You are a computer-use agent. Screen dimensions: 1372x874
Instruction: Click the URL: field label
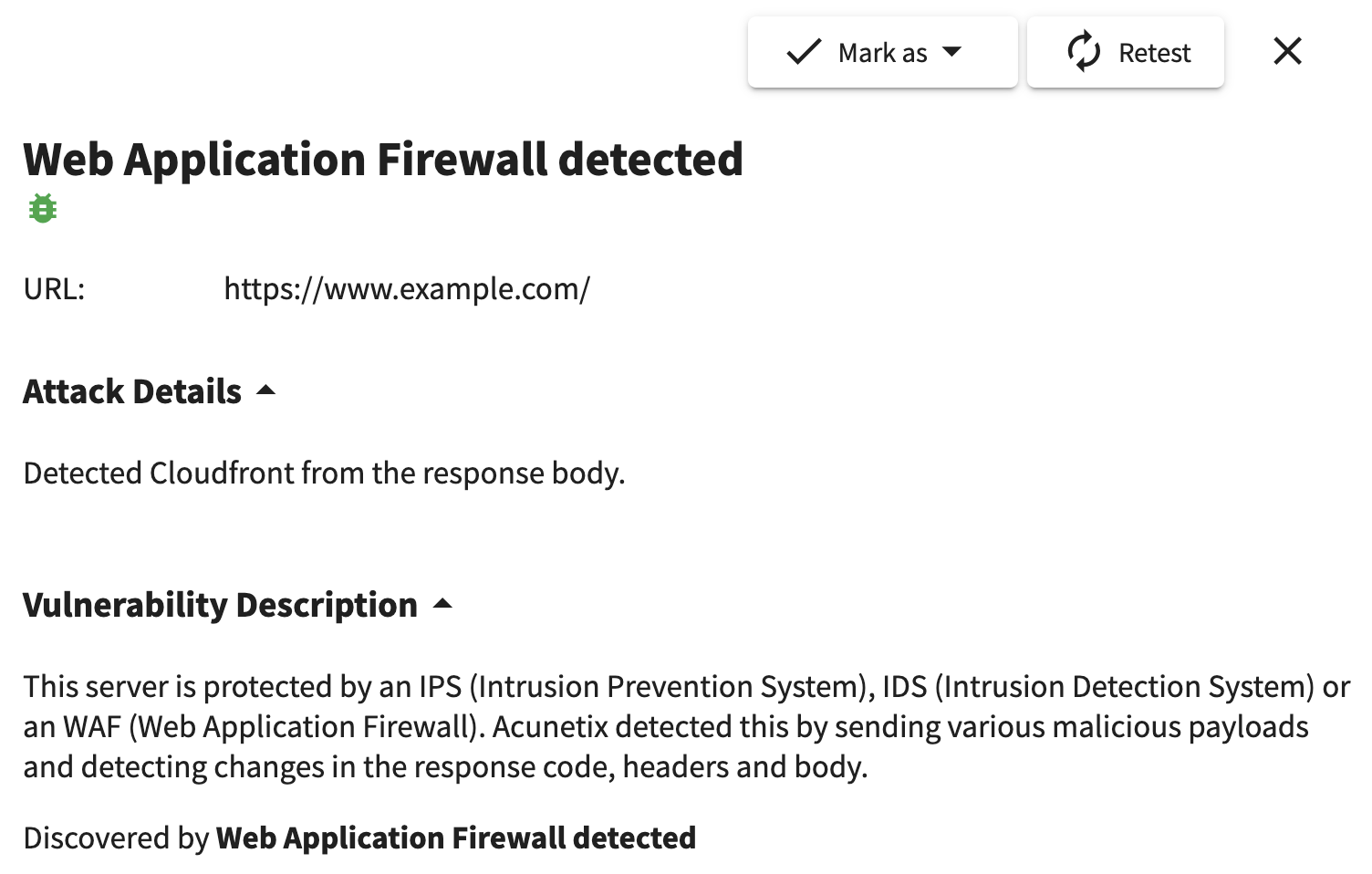point(54,289)
